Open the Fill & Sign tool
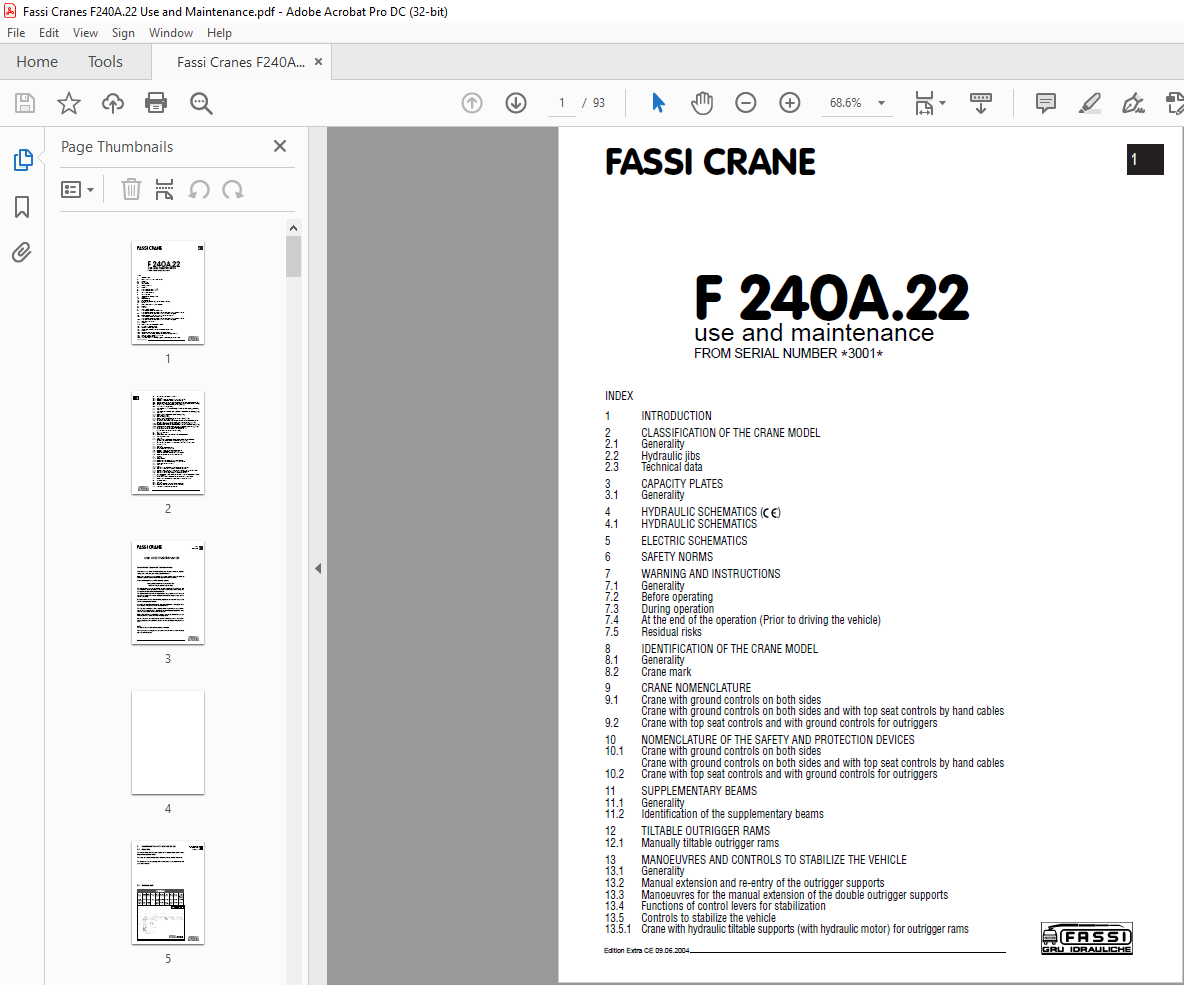 (x=1133, y=103)
